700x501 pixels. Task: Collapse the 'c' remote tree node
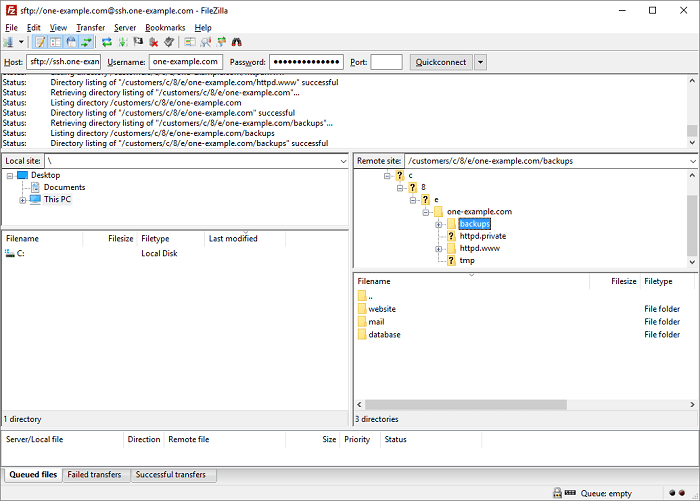coord(387,176)
